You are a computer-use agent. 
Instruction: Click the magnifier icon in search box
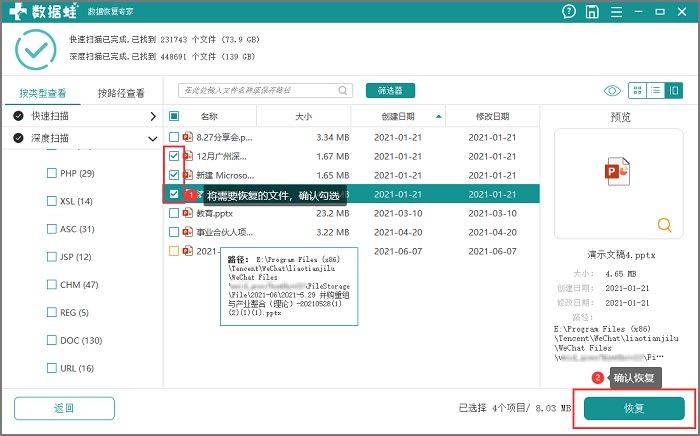point(342,91)
